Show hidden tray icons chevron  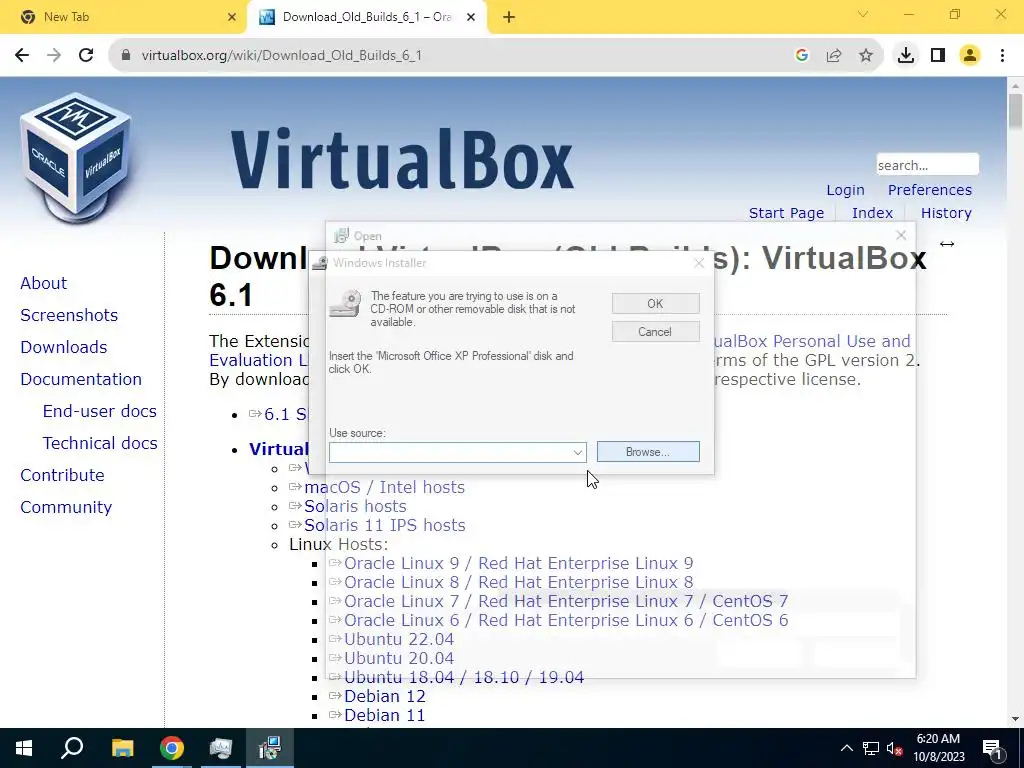846,748
